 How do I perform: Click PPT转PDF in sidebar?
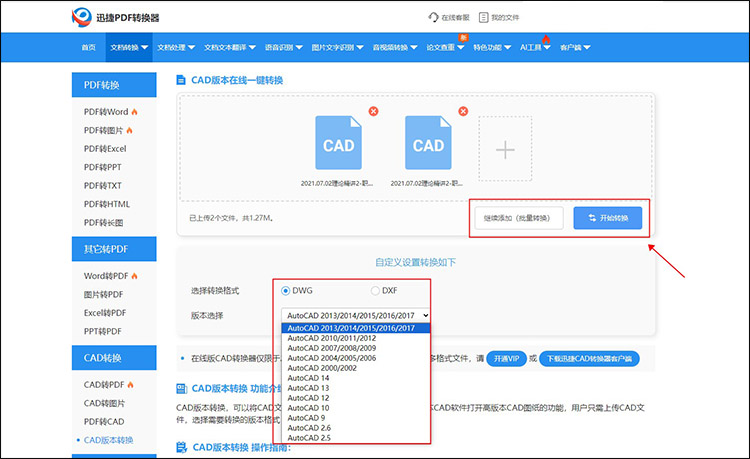[x=102, y=331]
